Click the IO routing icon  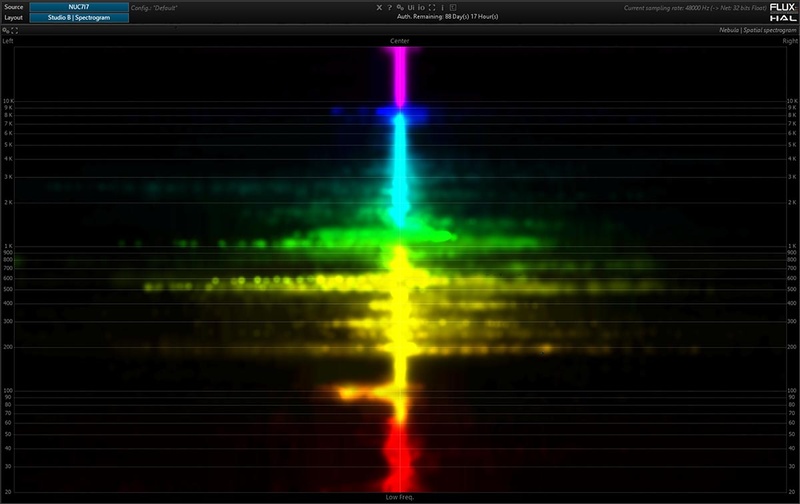click(421, 8)
